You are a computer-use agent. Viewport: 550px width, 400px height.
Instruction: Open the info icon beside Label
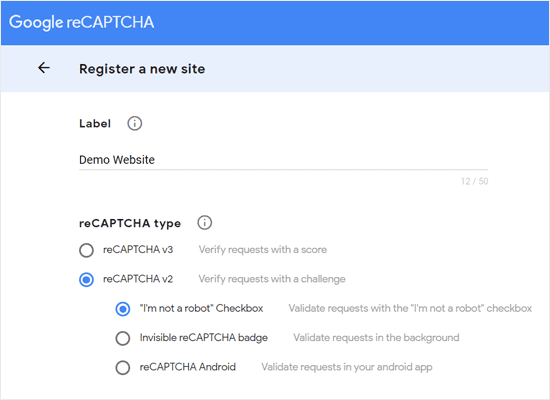tap(134, 124)
